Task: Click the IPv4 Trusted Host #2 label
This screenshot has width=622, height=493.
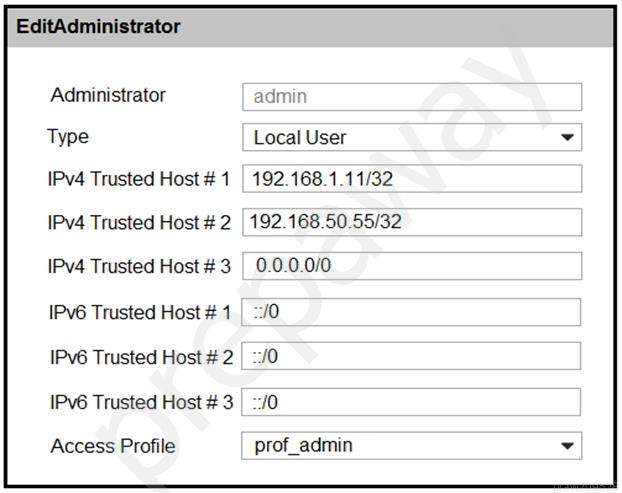Action: pos(139,223)
